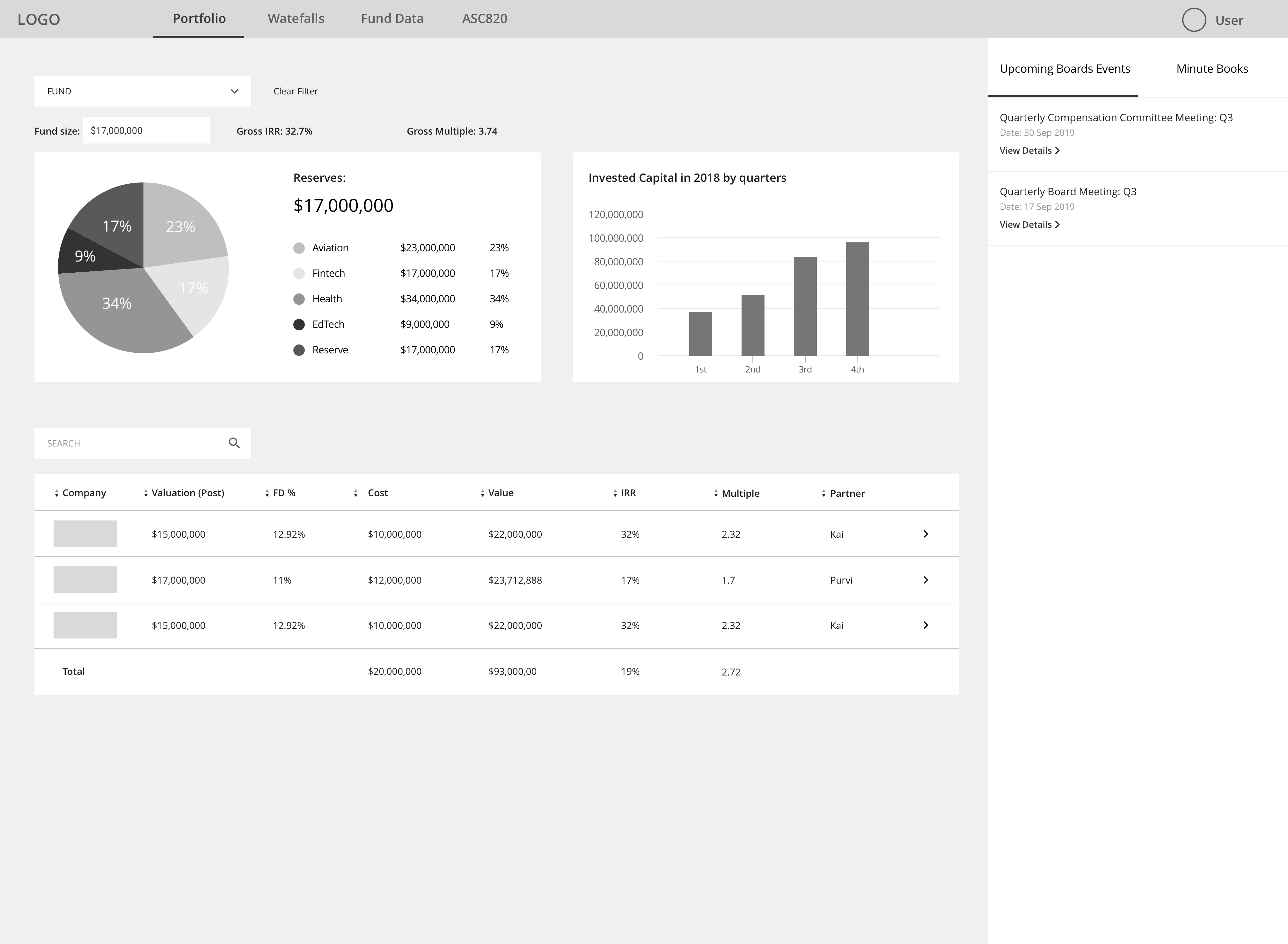Screen dimensions: 1288x944
Task: Expand first company row with Kai partner
Action: point(925,534)
